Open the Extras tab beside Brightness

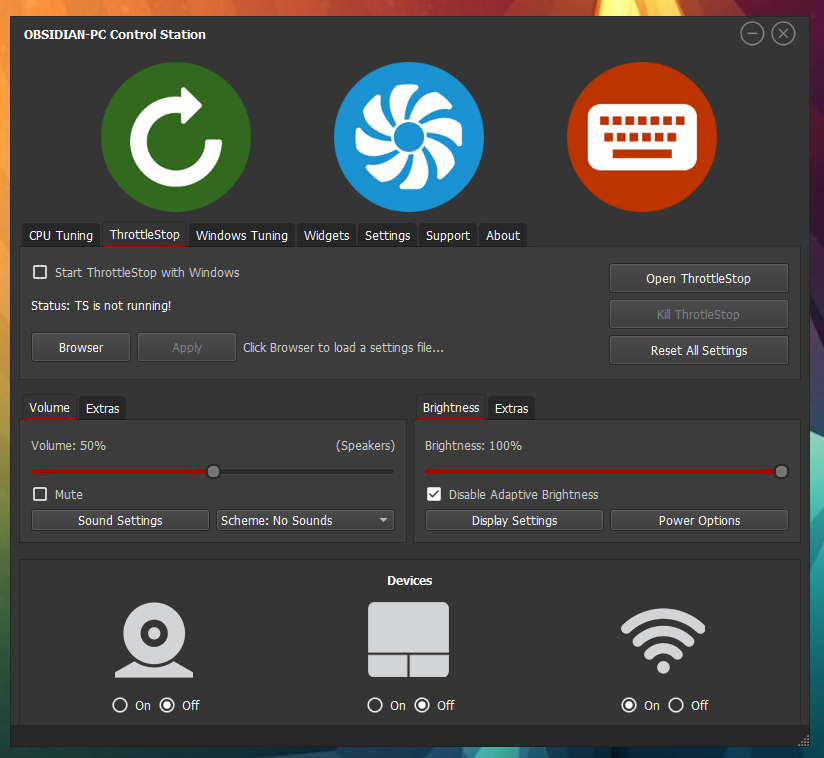(x=511, y=408)
